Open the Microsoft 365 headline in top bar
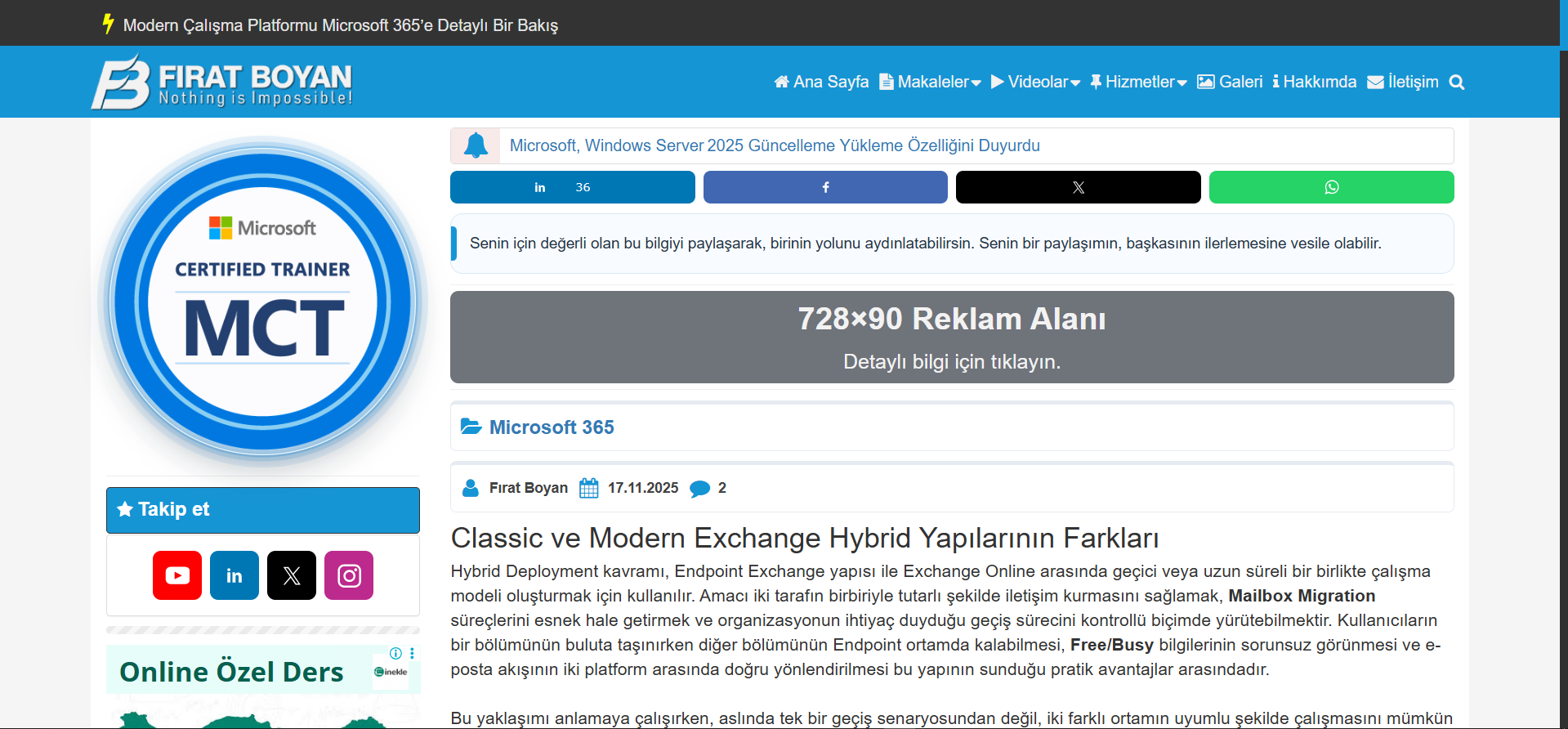Image resolution: width=1568 pixels, height=729 pixels. coord(341,25)
